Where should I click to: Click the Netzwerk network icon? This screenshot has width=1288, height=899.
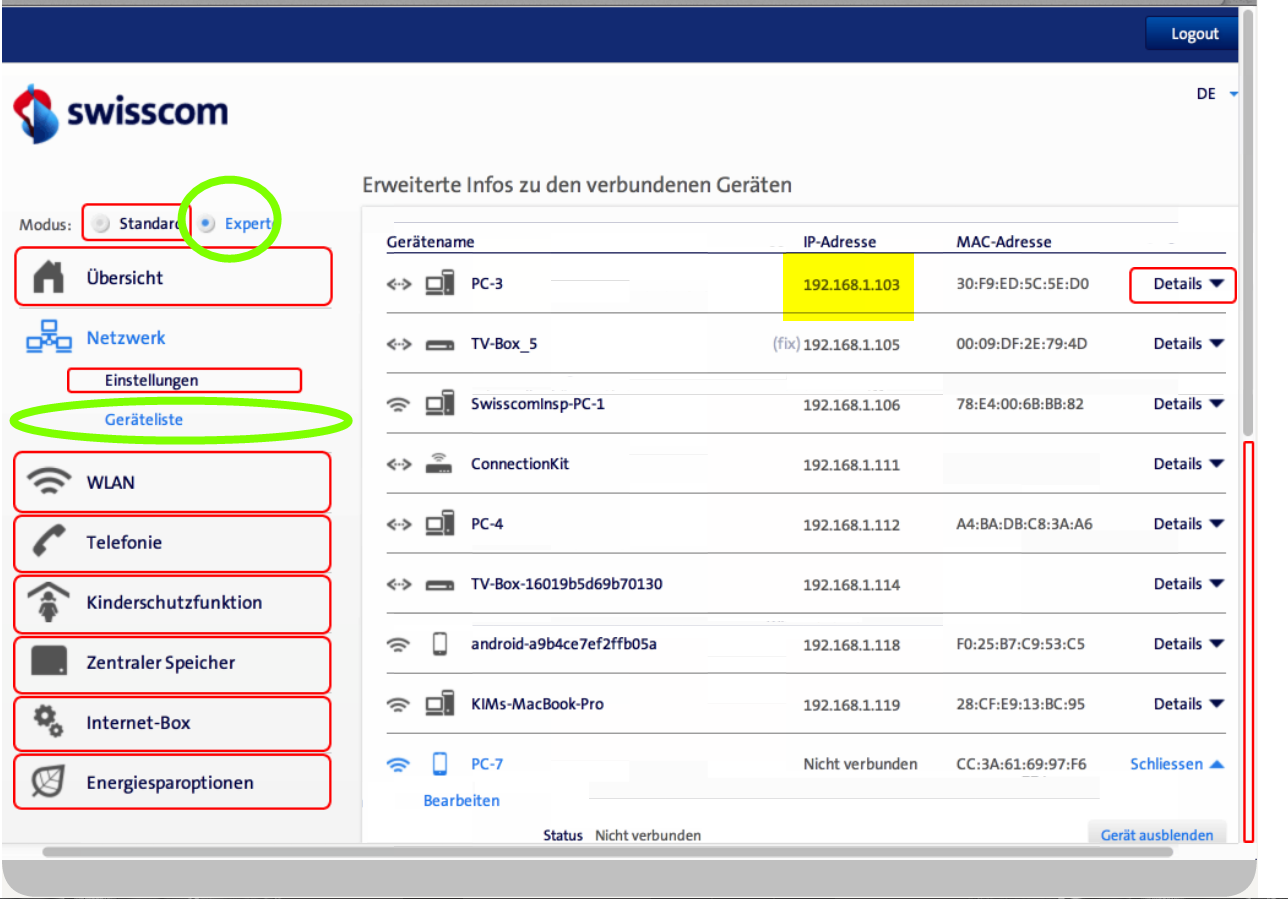point(49,338)
